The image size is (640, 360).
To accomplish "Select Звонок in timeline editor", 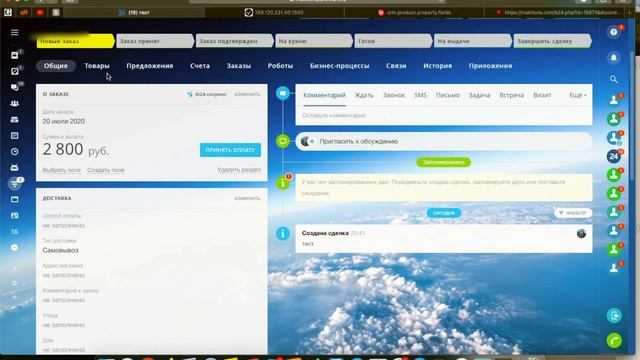I will (x=394, y=95).
